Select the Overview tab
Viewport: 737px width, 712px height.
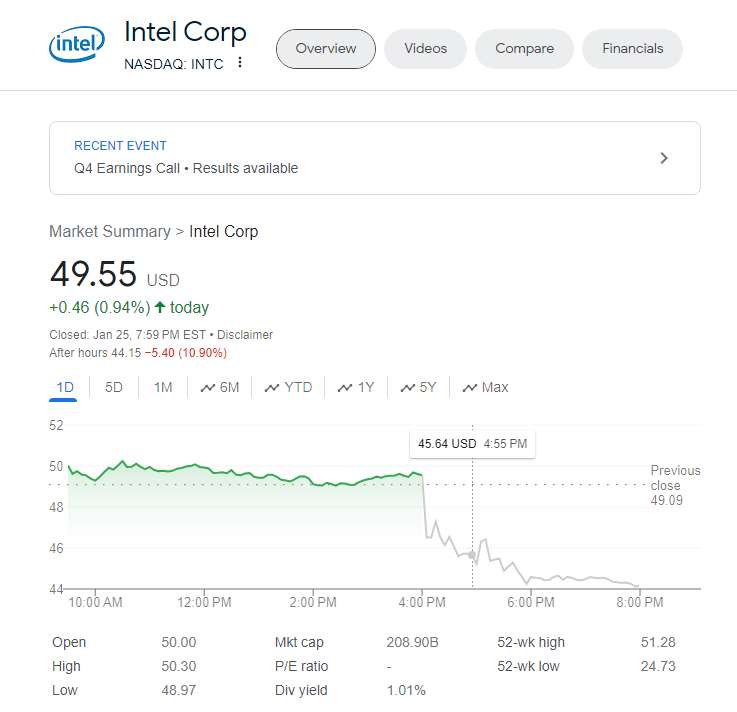[326, 49]
